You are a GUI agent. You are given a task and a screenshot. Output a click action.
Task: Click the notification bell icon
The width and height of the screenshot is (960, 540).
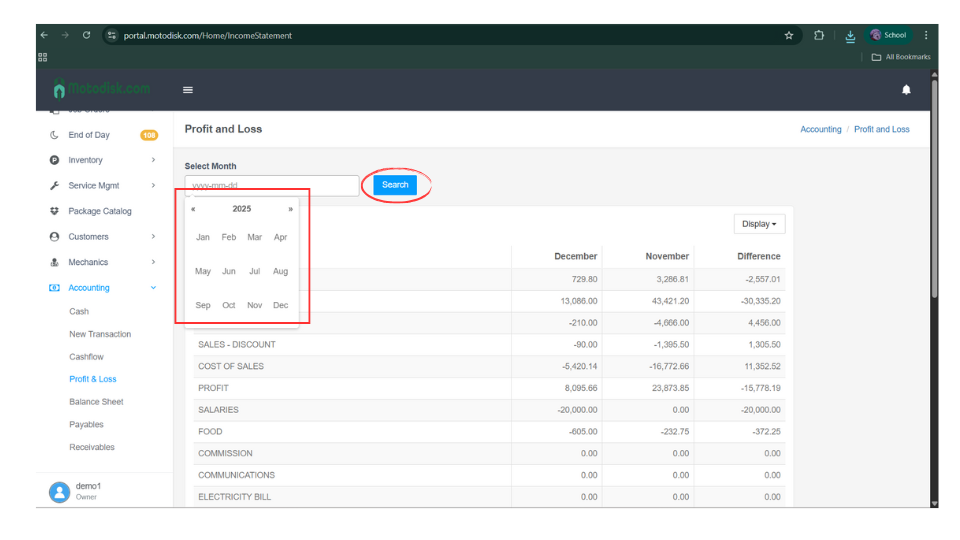[906, 90]
